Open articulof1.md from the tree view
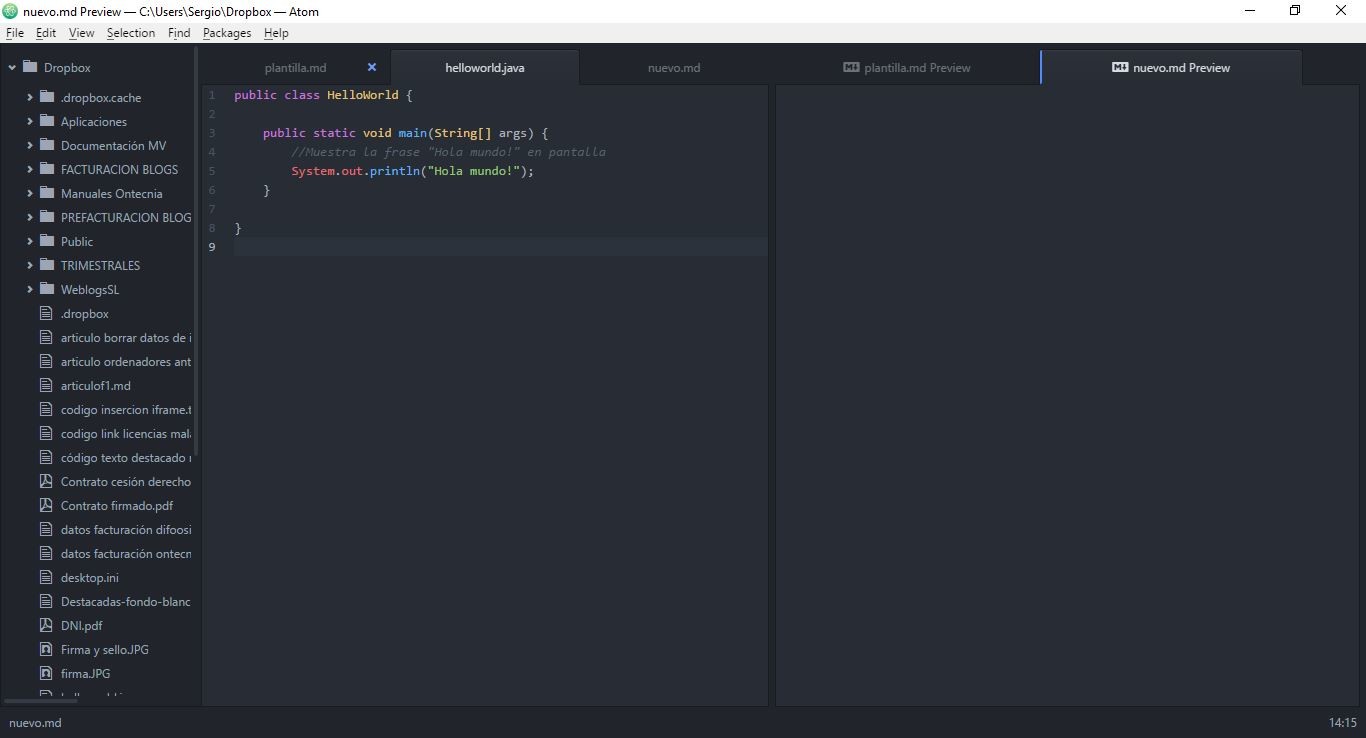 pyautogui.click(x=95, y=385)
